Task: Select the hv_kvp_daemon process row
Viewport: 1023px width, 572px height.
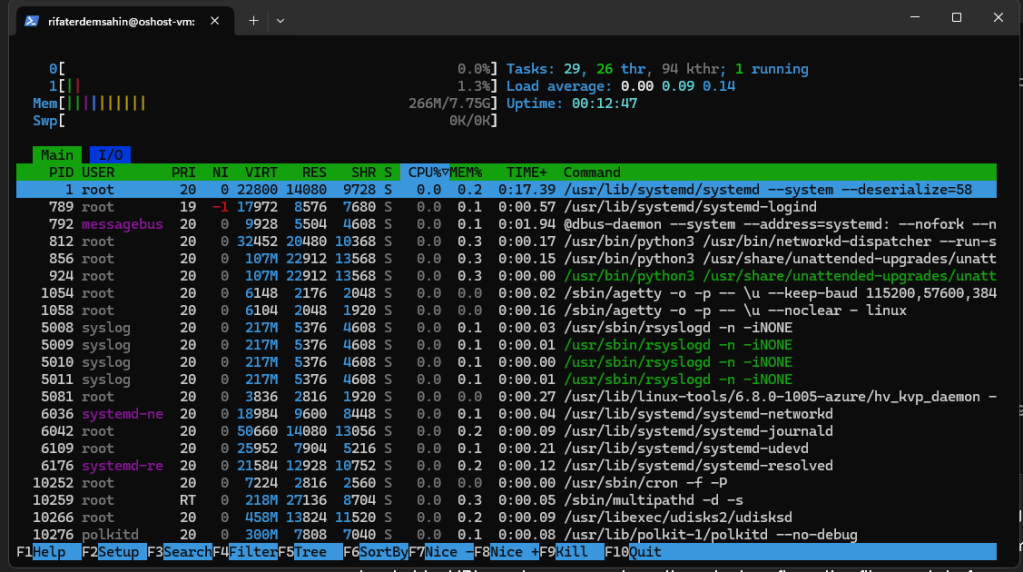Action: 506,397
